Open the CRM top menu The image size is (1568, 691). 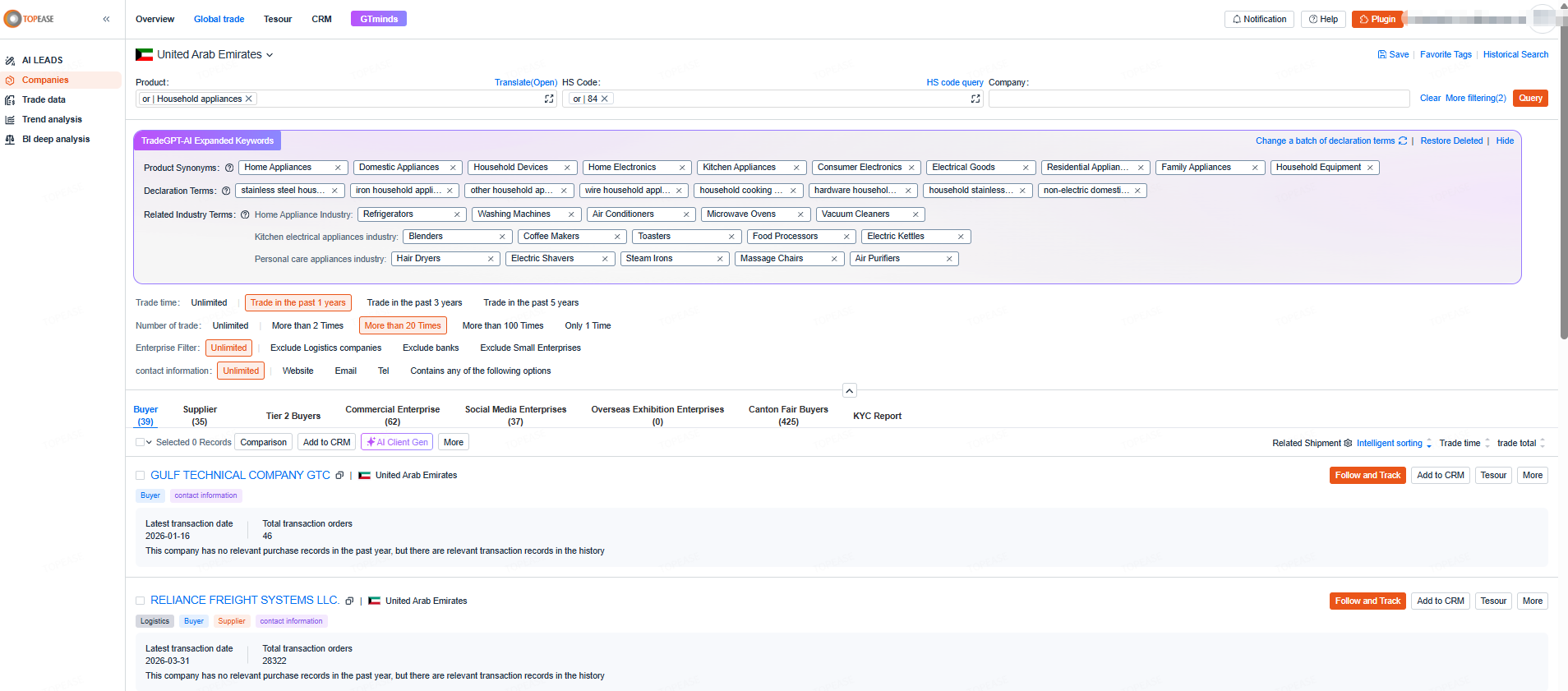click(322, 19)
